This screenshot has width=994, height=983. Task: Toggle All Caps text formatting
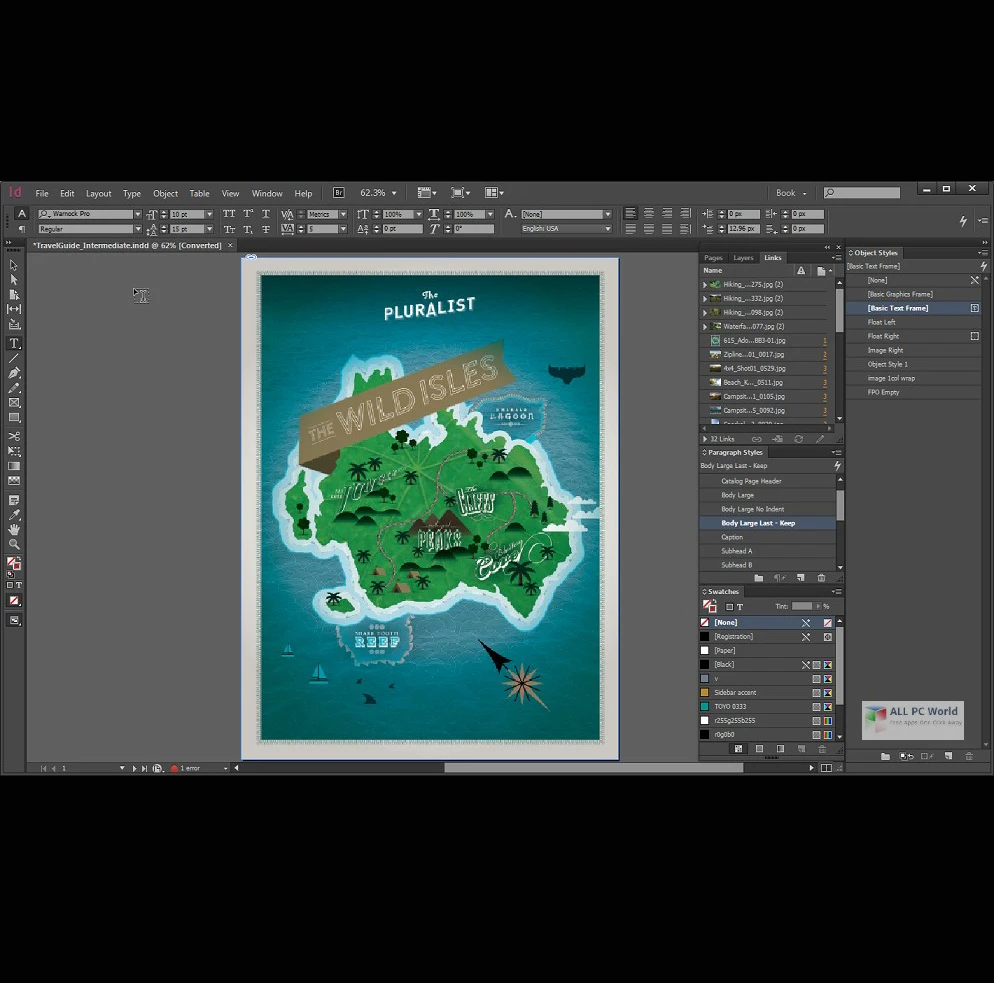[229, 214]
